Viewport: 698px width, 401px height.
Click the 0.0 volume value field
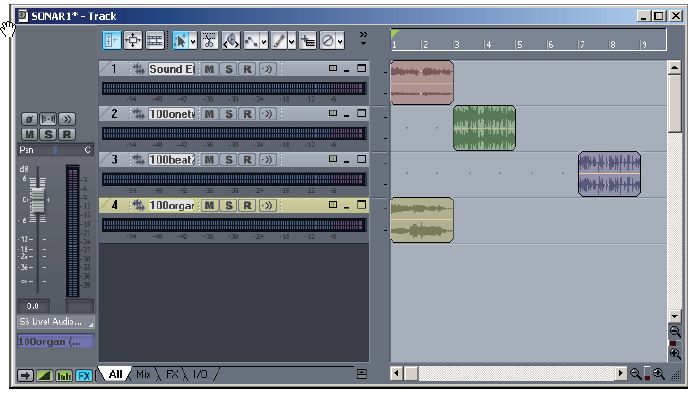click(33, 306)
